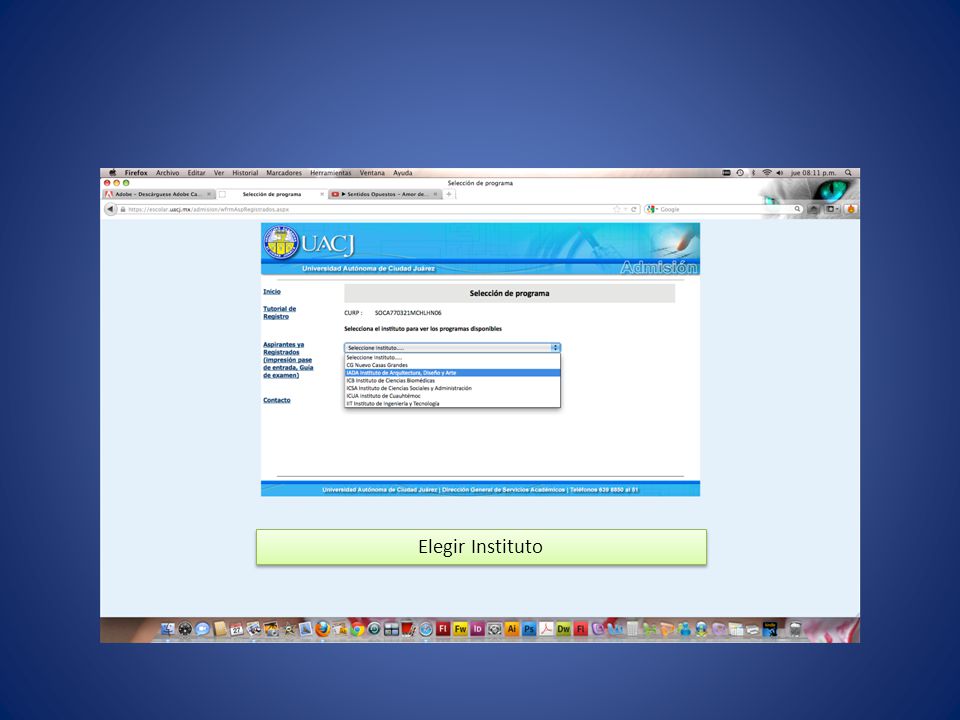Open the Aspirantes ya Registrados link
960x720 pixels.
pyautogui.click(x=288, y=360)
